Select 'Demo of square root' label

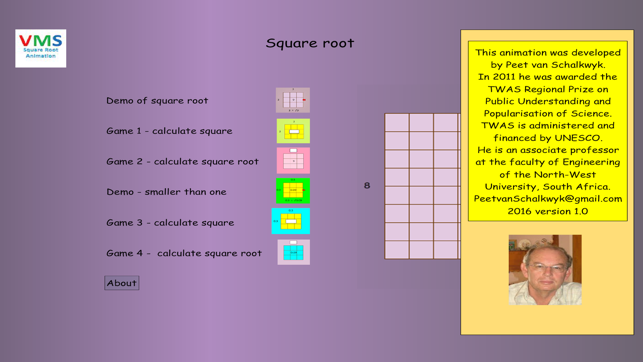(x=157, y=100)
